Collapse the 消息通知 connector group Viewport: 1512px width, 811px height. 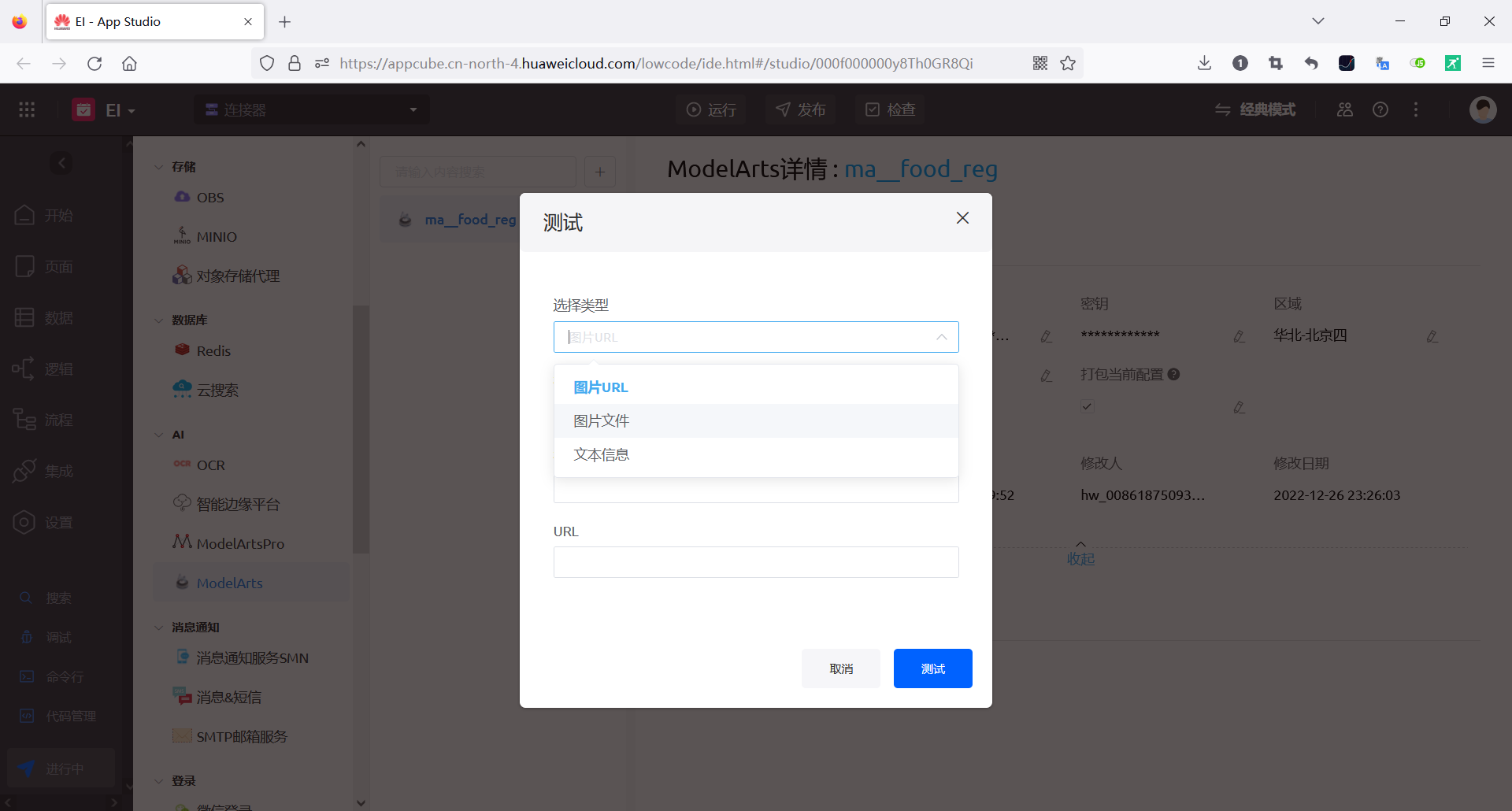coord(158,628)
